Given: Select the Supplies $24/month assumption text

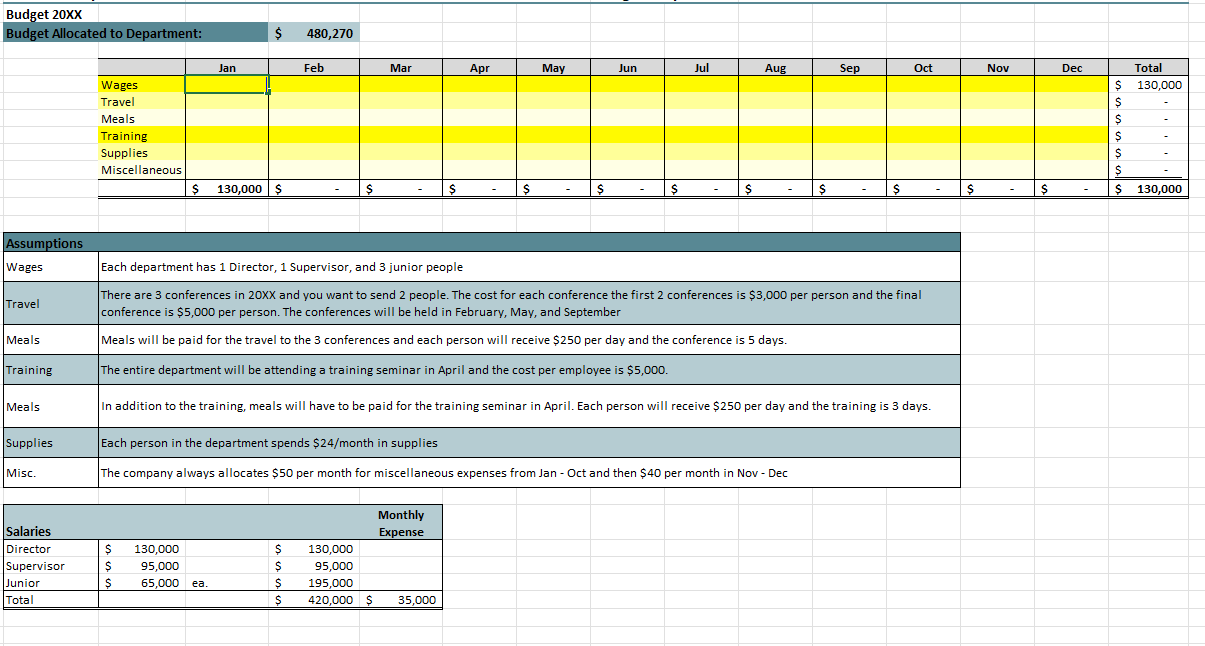Looking at the screenshot, I should [529, 443].
